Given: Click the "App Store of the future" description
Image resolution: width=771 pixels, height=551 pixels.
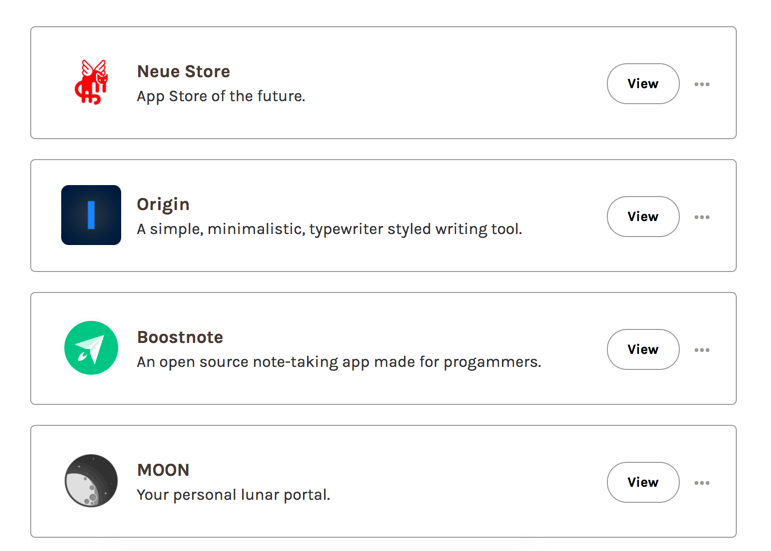Looking at the screenshot, I should tap(221, 97).
